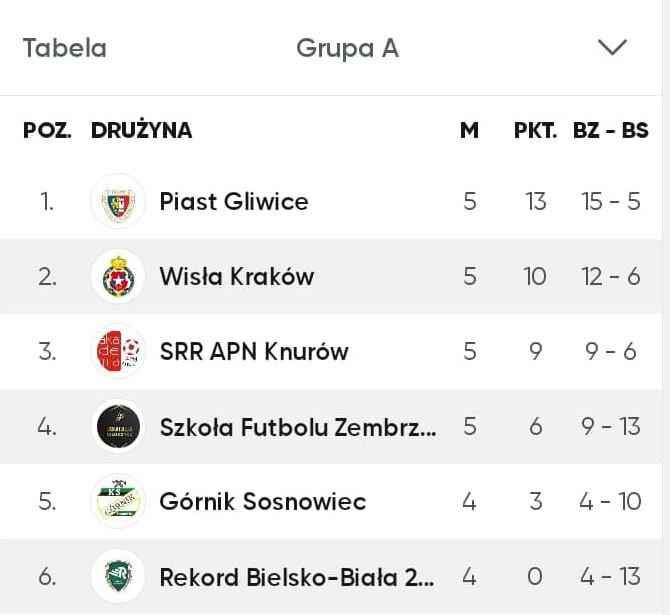670x615 pixels.
Task: Click the Górnik Sosnowiec green crest
Action: click(x=118, y=501)
